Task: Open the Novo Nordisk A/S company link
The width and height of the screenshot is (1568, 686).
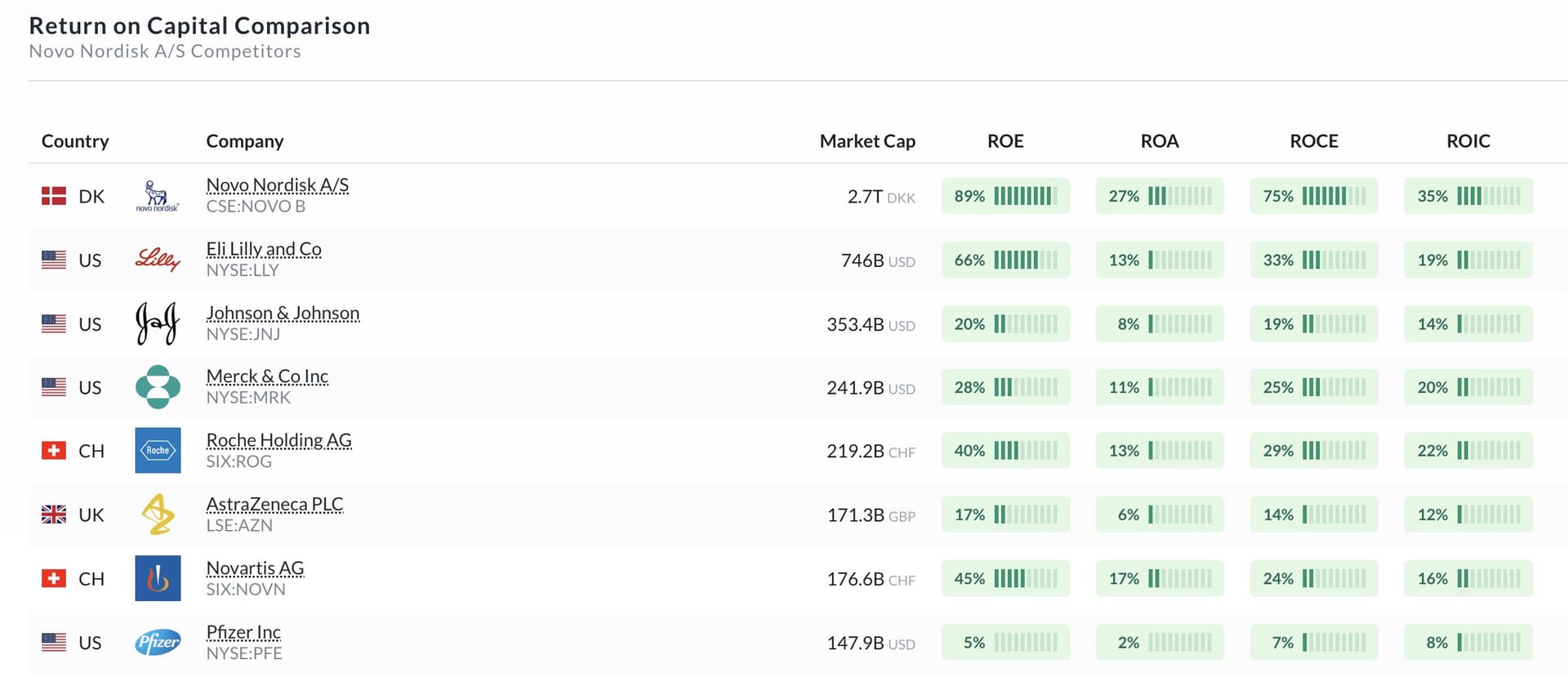Action: click(x=277, y=185)
